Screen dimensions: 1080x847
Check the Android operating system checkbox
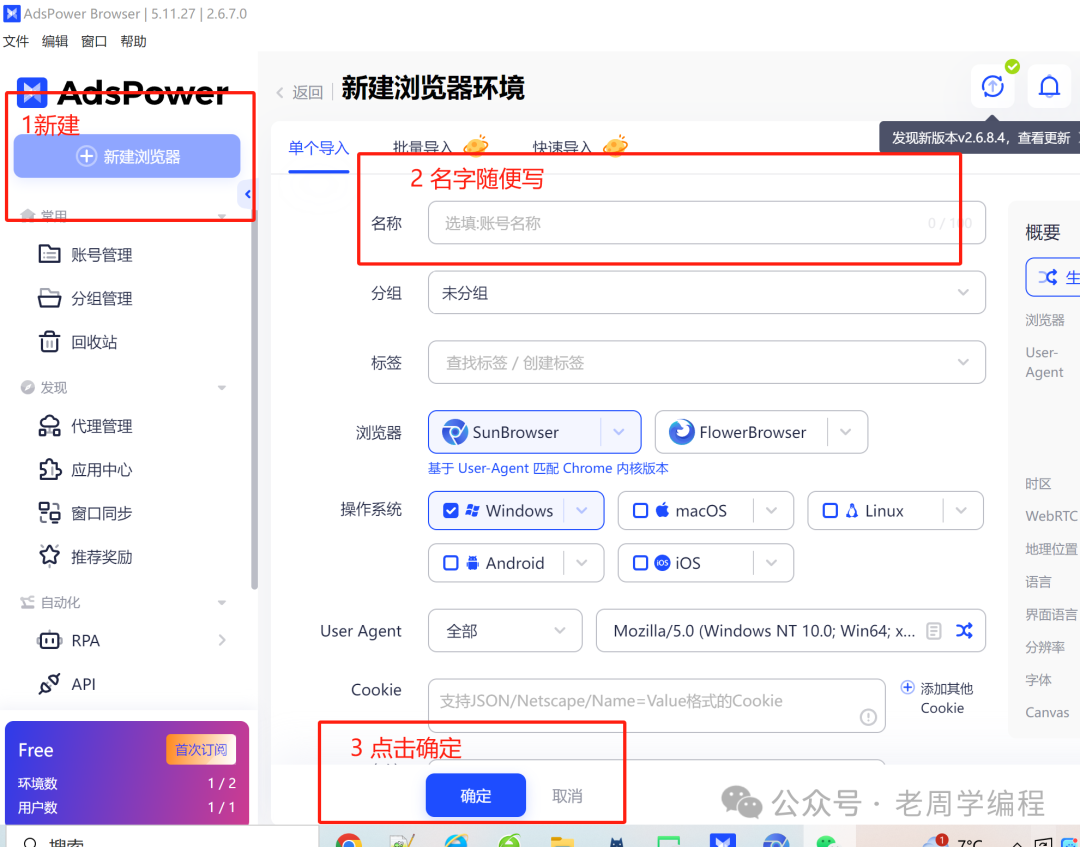[x=451, y=563]
